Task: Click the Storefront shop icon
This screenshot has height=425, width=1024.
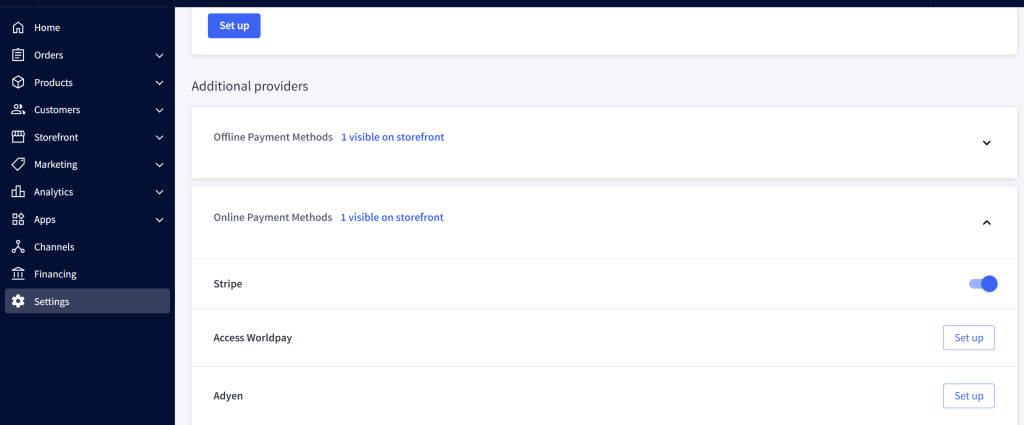Action: pyautogui.click(x=18, y=137)
